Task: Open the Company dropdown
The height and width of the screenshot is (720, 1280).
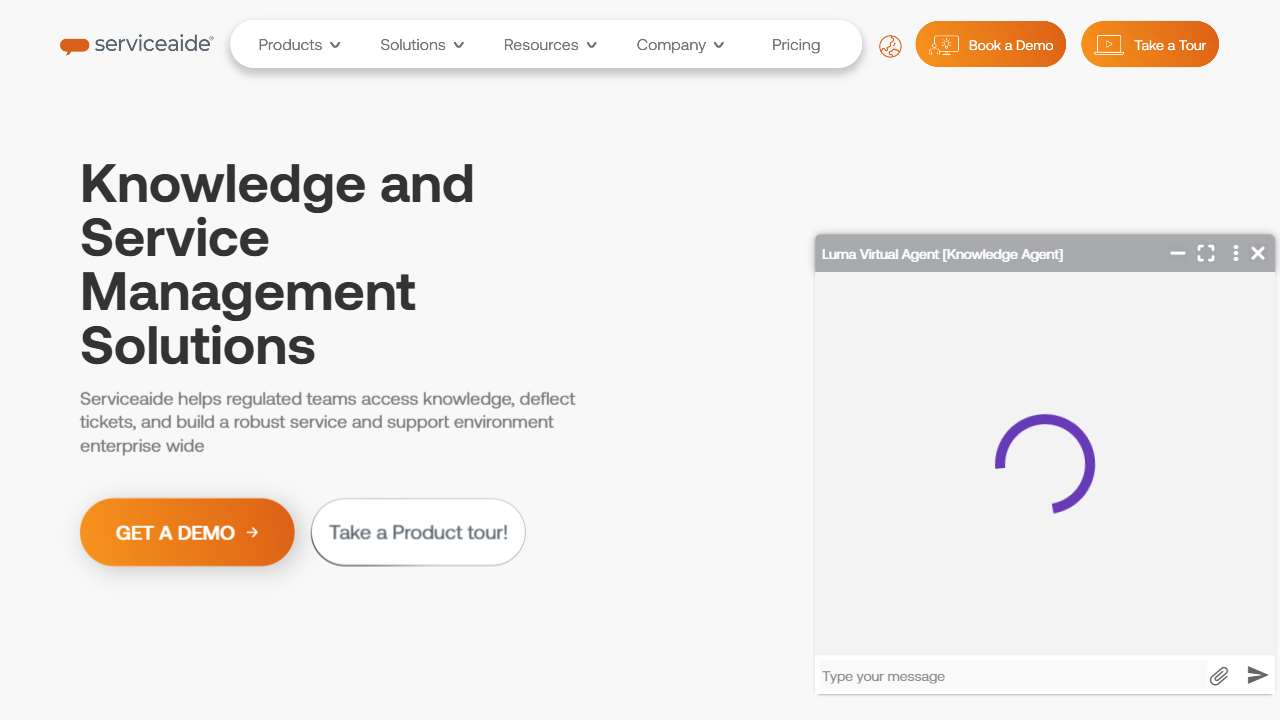Action: tap(680, 45)
